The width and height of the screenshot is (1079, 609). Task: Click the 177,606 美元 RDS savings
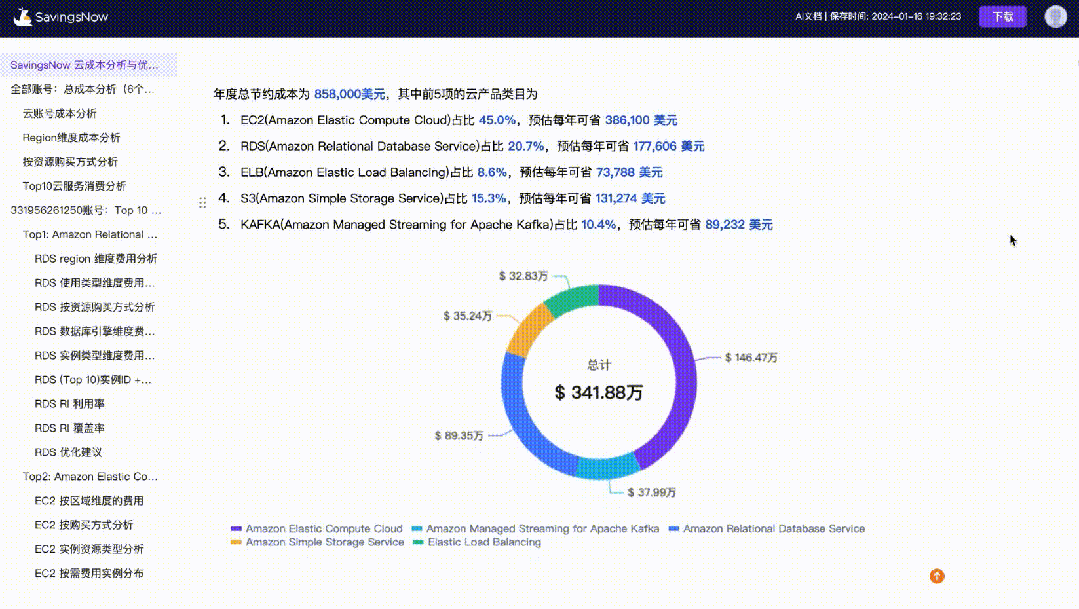[668, 147]
